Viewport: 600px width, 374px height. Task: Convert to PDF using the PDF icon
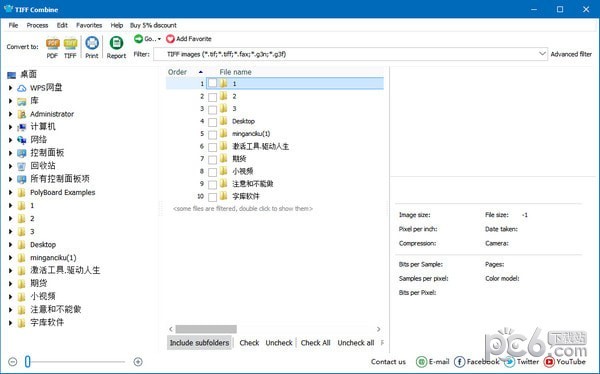pyautogui.click(x=52, y=44)
